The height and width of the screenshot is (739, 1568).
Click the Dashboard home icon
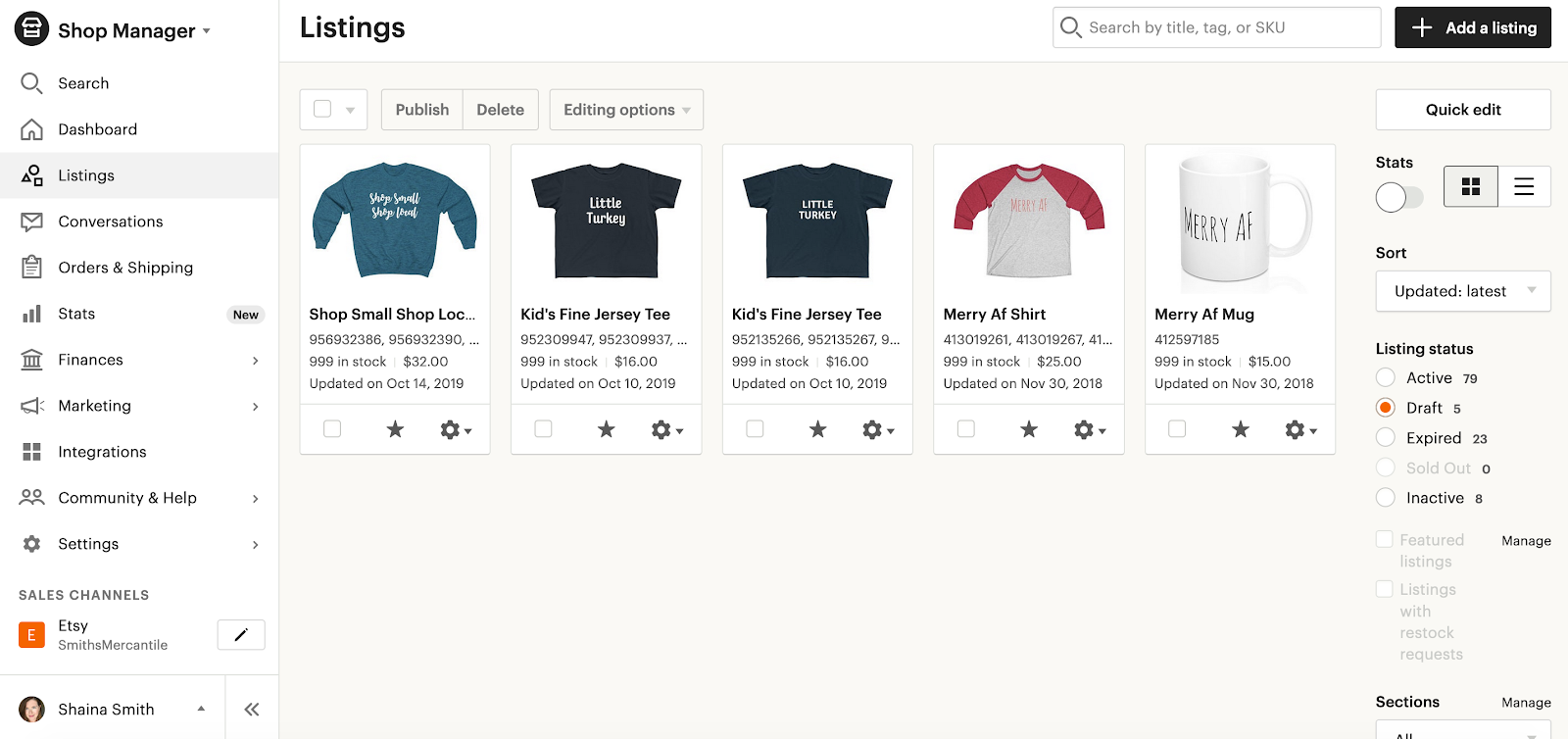point(31,129)
